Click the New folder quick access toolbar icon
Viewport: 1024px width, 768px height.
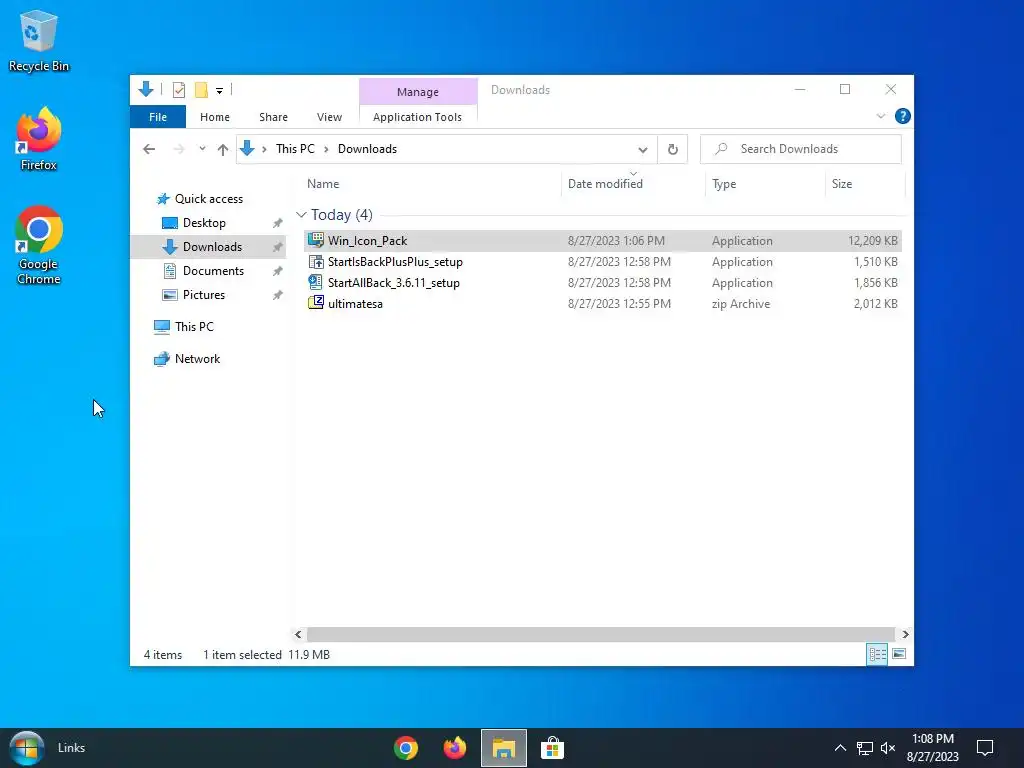[x=201, y=90]
